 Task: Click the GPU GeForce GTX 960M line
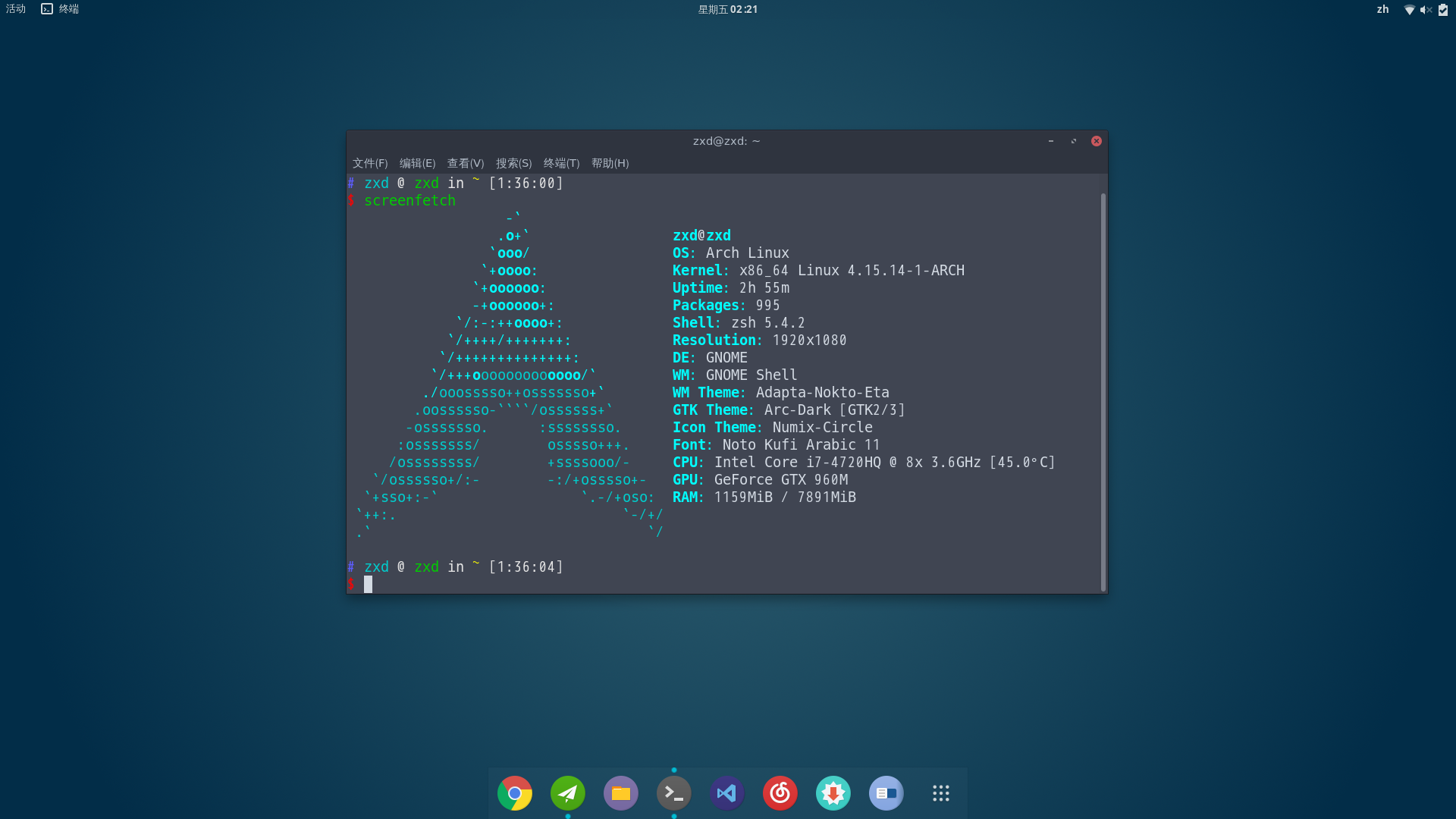pos(761,480)
